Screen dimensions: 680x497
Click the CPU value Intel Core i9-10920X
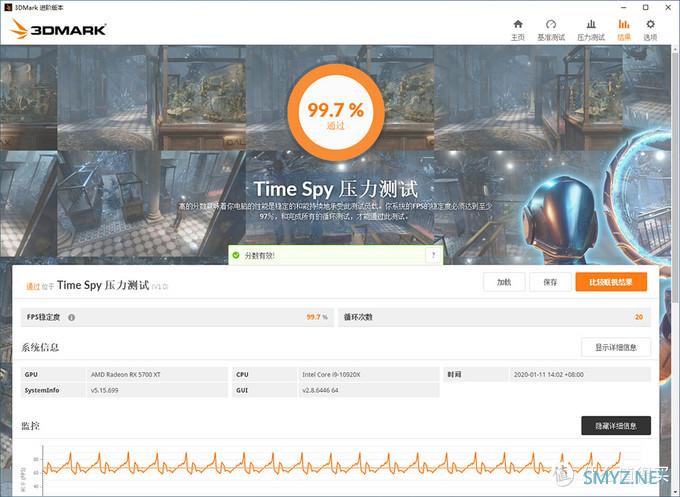[x=331, y=374]
